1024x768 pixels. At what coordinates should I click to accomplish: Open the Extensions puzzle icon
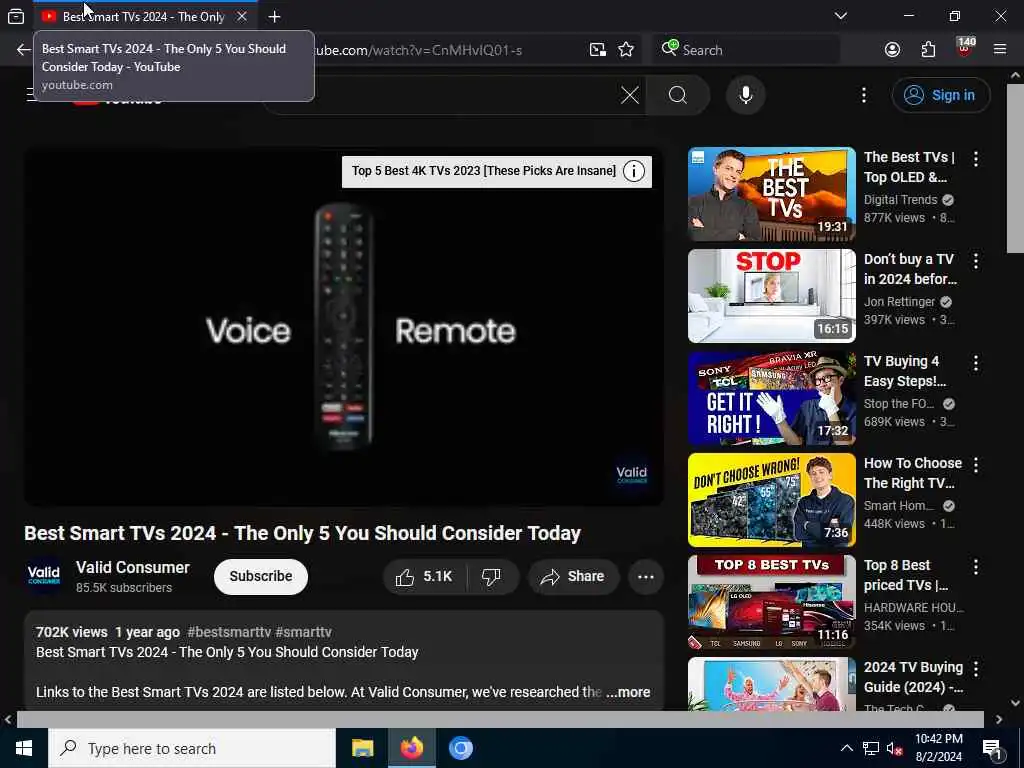pos(928,50)
